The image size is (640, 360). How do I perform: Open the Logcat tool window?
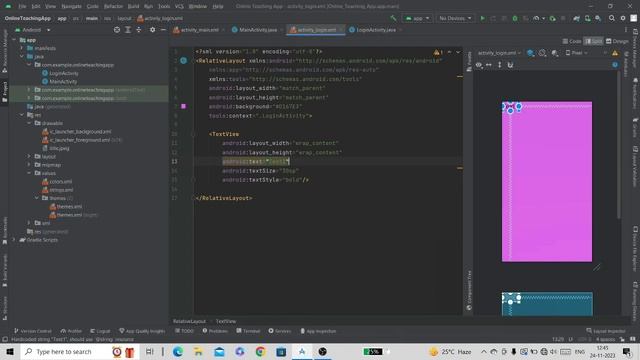100,331
